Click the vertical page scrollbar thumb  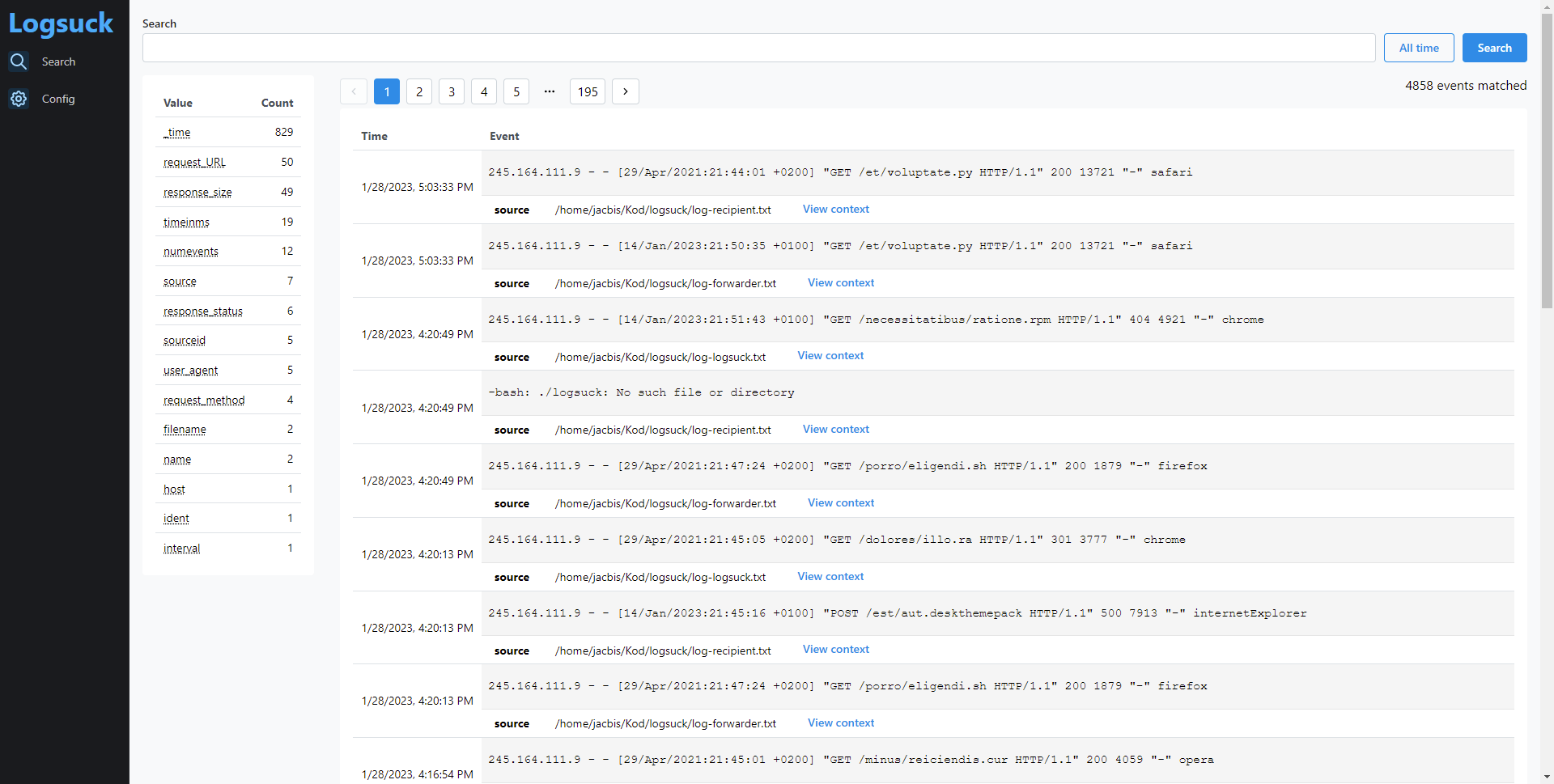coord(1547,162)
